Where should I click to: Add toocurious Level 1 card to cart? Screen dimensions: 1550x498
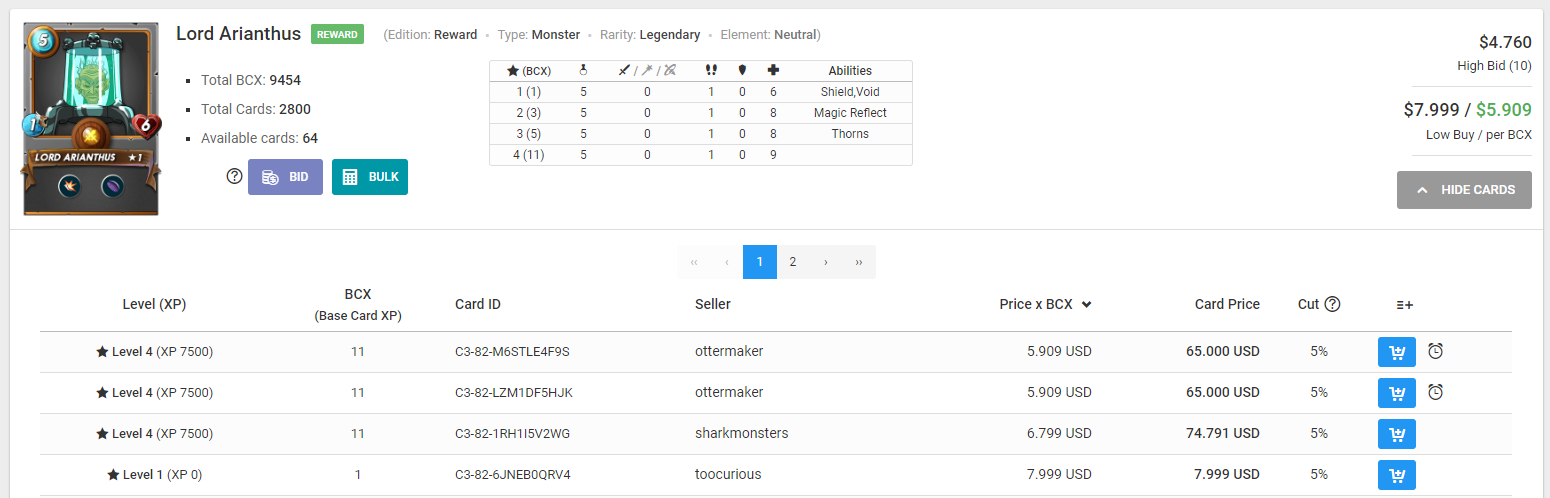[1396, 475]
